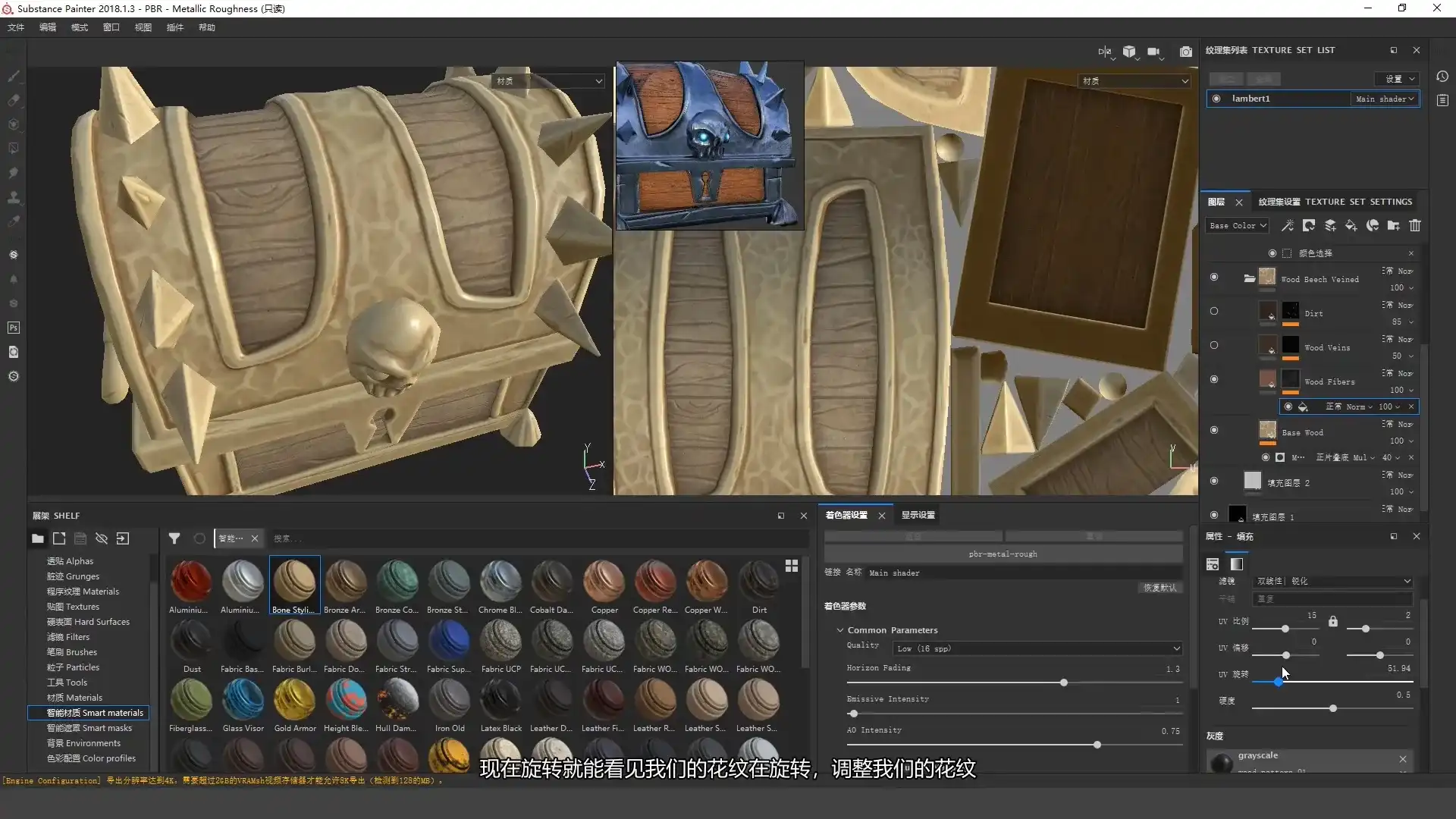Open the add effect magic wand in Layers panel
The width and height of the screenshot is (1456, 819).
click(x=1287, y=225)
